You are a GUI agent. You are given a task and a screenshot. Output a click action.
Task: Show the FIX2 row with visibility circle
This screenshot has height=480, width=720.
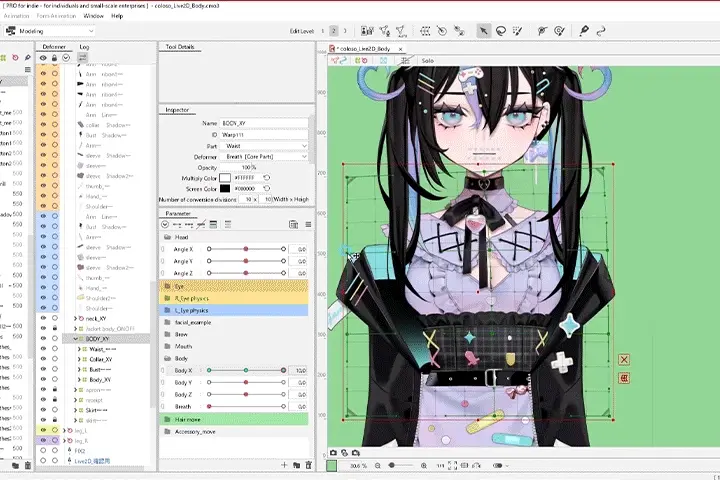coord(43,451)
